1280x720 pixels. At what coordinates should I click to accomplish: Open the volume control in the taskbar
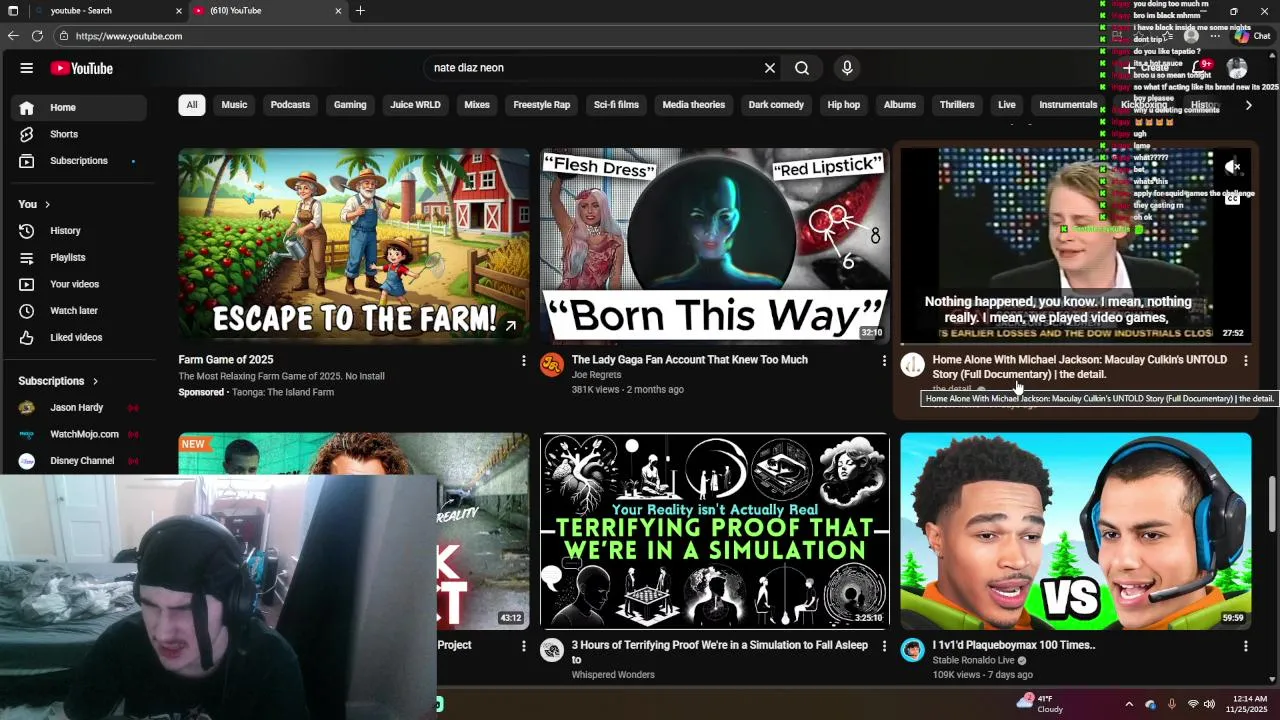1209,704
